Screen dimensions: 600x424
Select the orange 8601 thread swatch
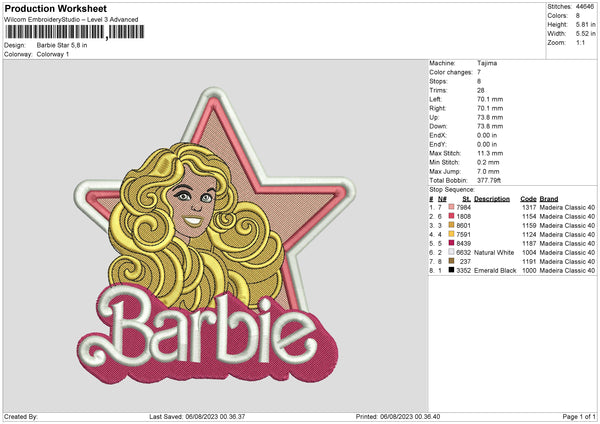[x=452, y=225]
